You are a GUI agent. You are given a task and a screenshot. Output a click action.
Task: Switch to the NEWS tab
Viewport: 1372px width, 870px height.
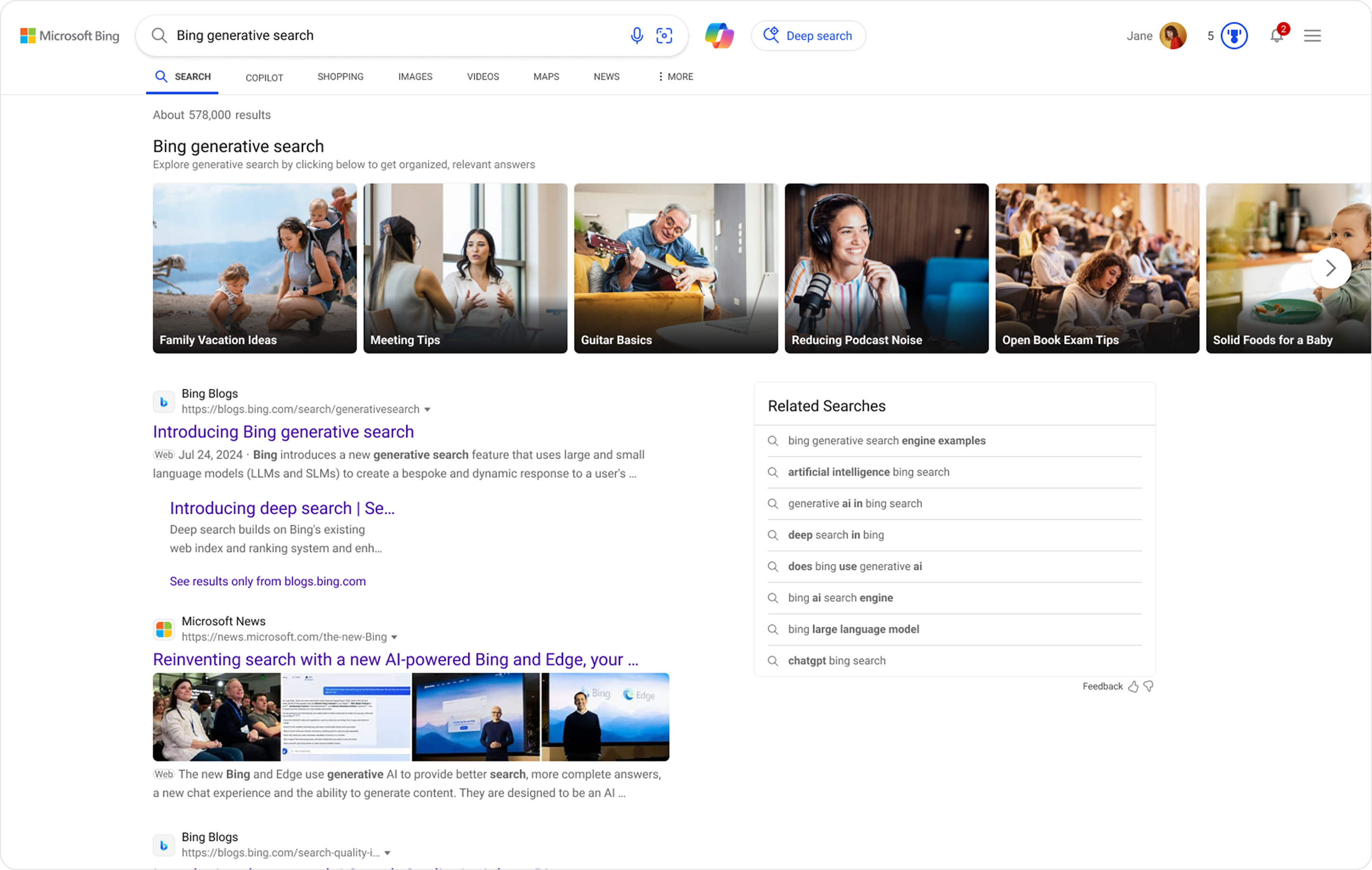[x=606, y=76]
